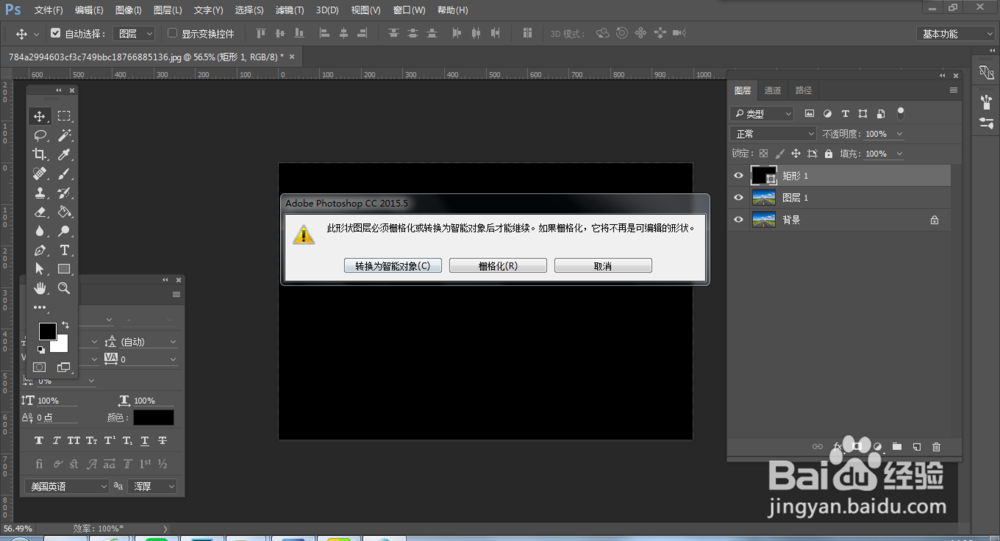1000x541 pixels.
Task: Select the Rectangle shape tool
Action: (x=64, y=269)
